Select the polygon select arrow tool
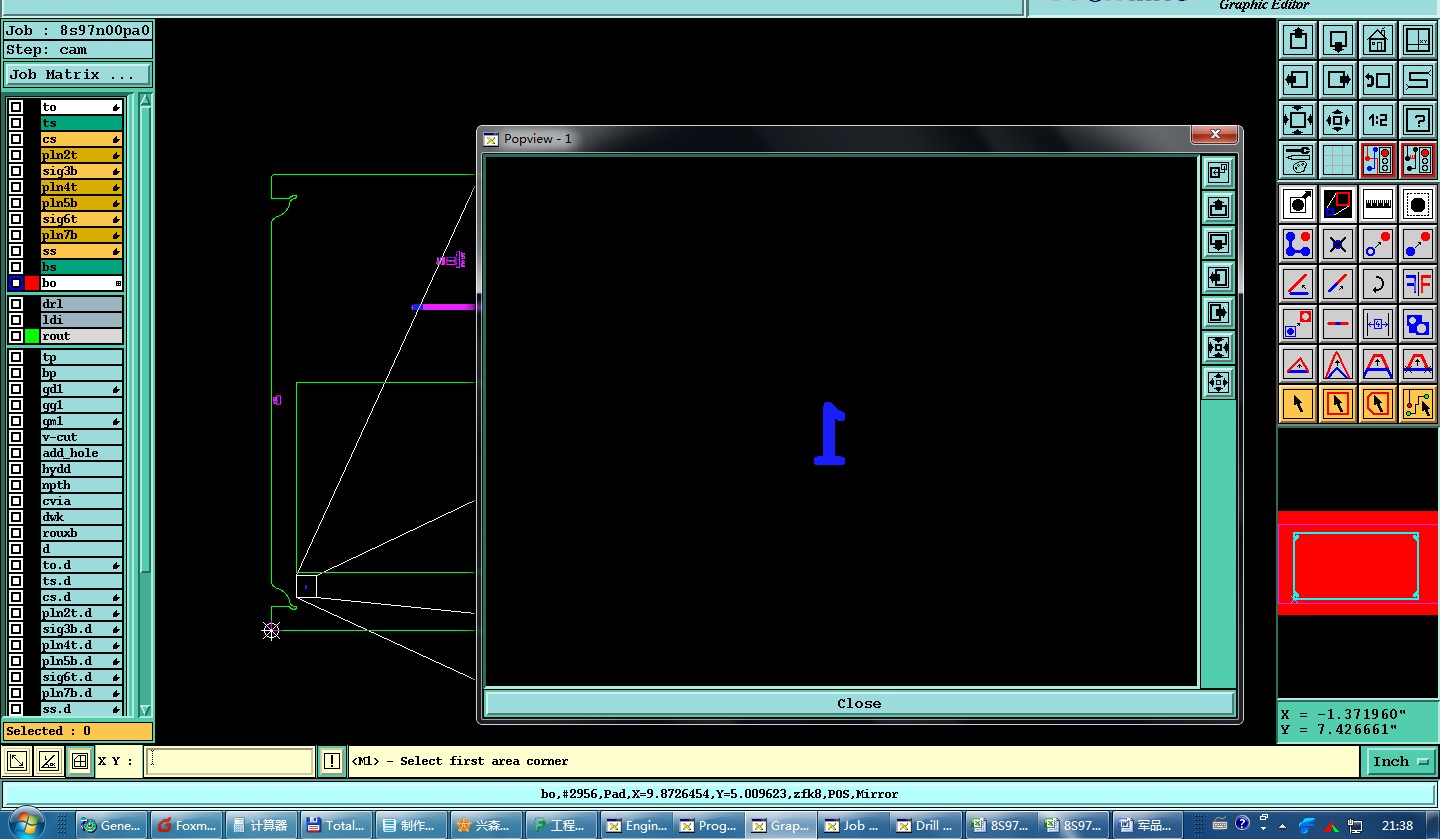The width and height of the screenshot is (1440, 839). click(1378, 404)
